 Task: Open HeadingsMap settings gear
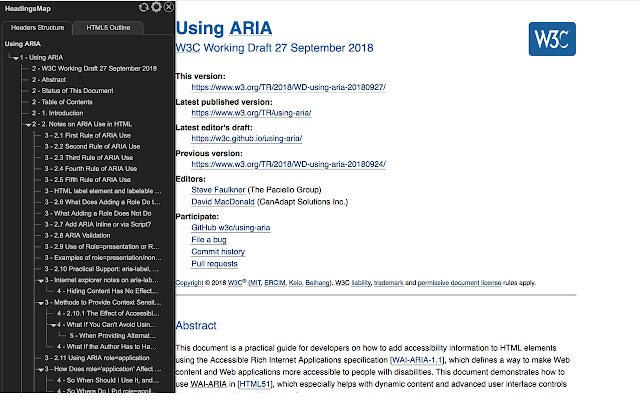click(x=156, y=7)
